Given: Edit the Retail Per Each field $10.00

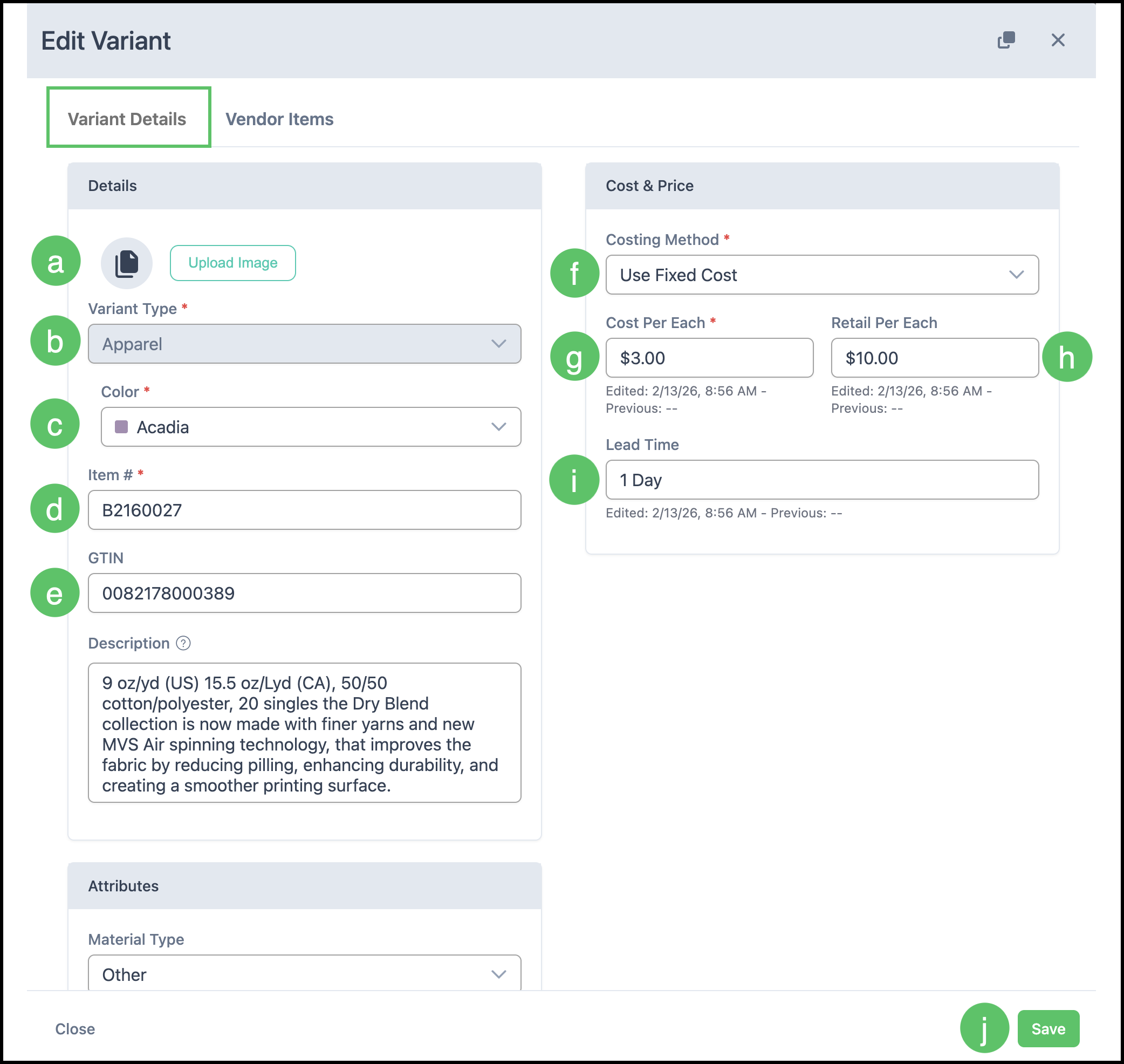Looking at the screenshot, I should pyautogui.click(x=935, y=358).
